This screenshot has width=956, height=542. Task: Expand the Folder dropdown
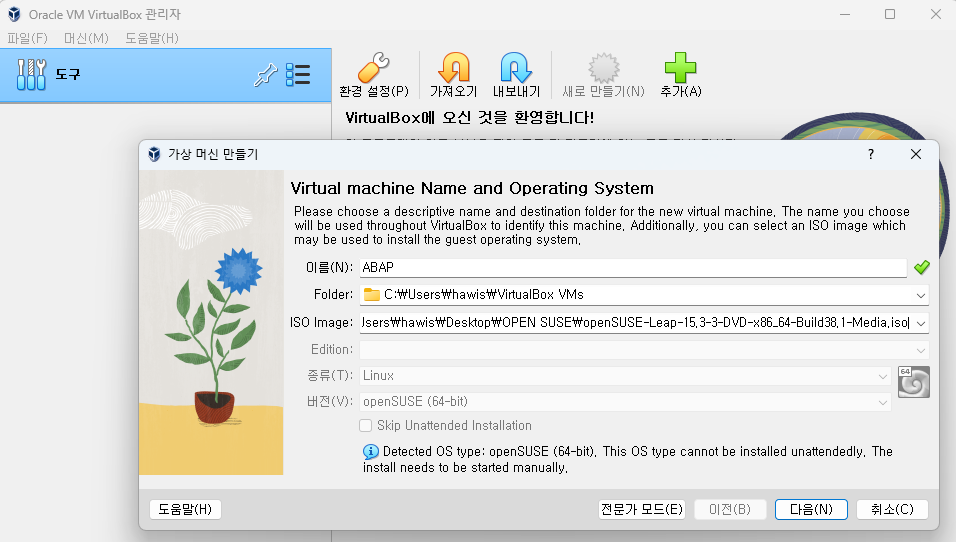click(921, 296)
